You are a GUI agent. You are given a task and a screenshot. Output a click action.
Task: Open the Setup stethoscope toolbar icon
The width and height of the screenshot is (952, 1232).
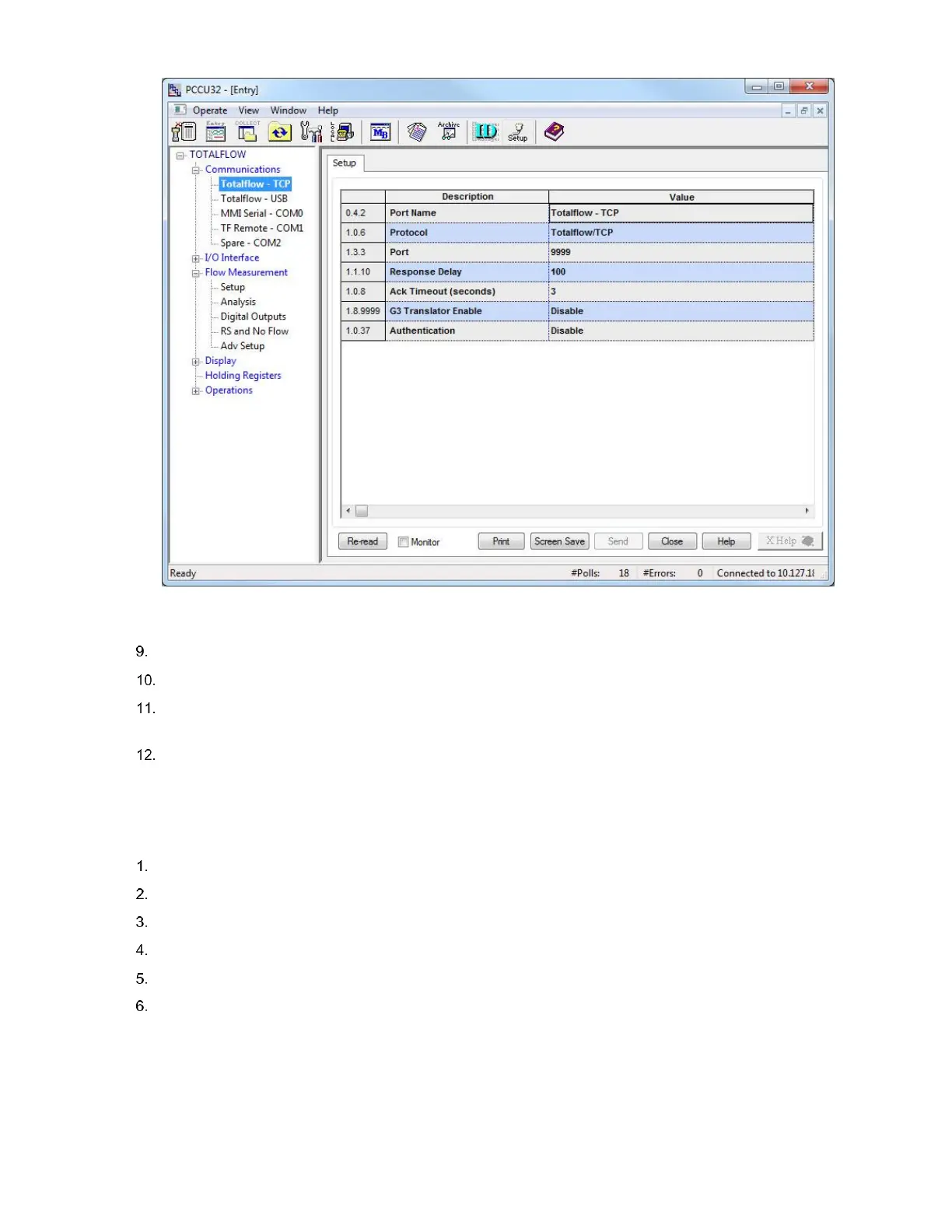(518, 132)
